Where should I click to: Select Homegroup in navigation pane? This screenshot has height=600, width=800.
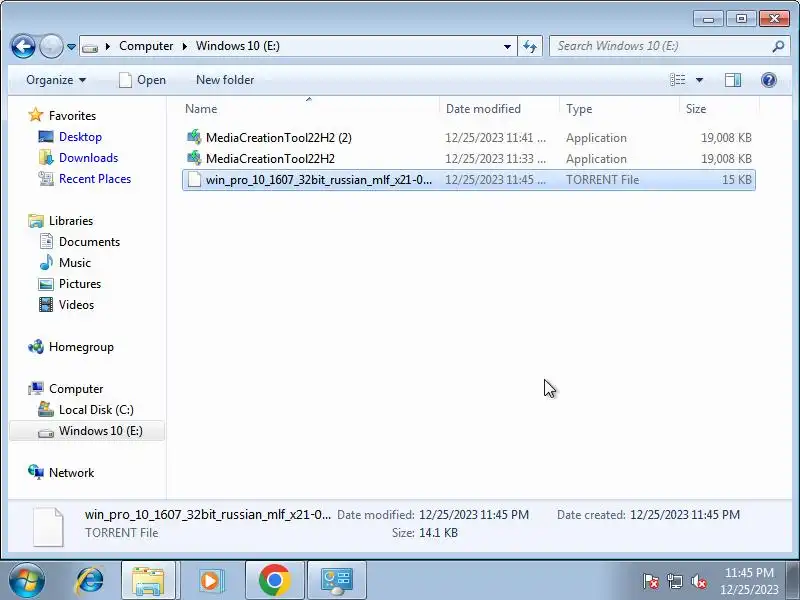[x=81, y=346]
